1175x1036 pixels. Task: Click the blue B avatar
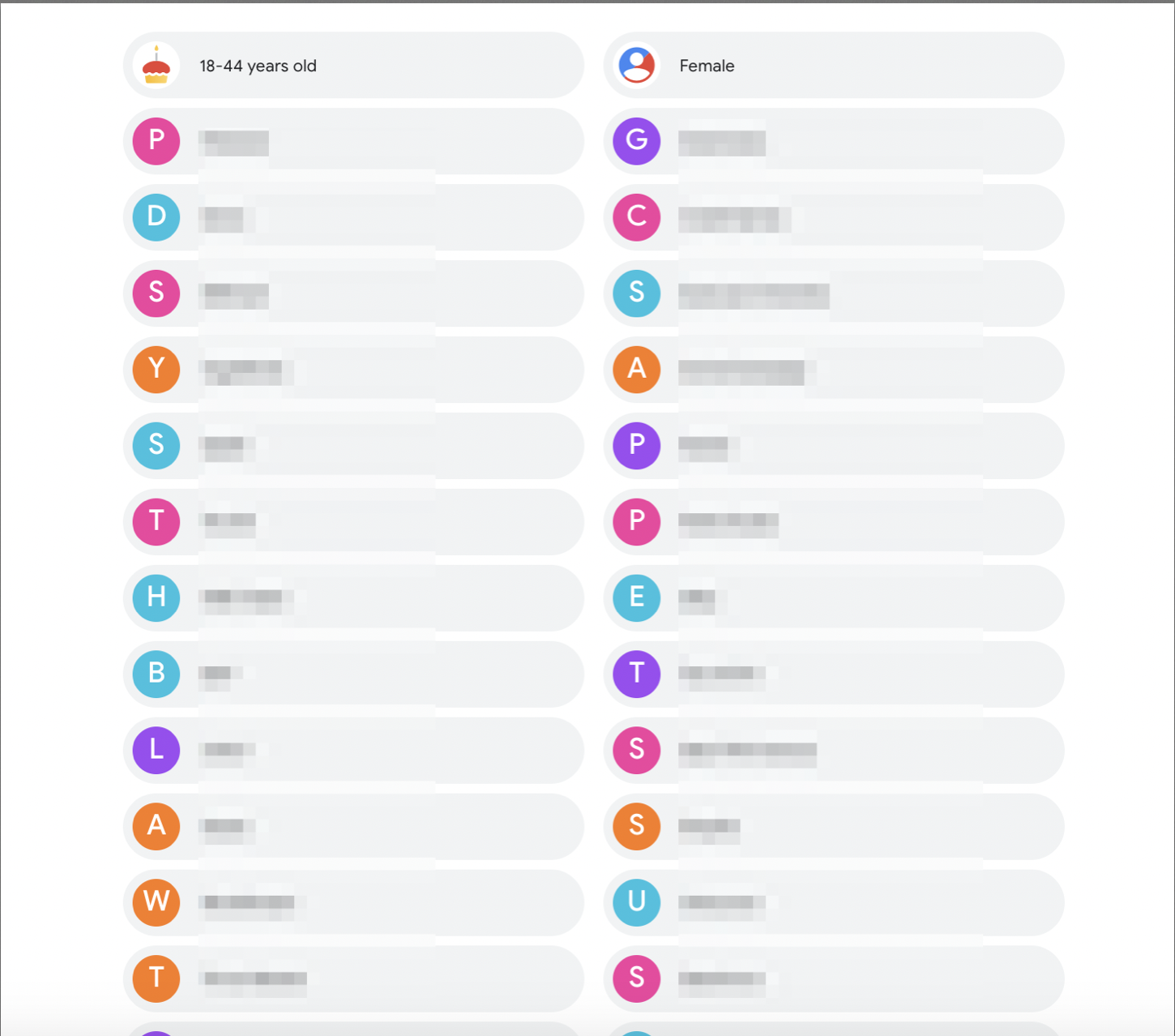tap(156, 674)
